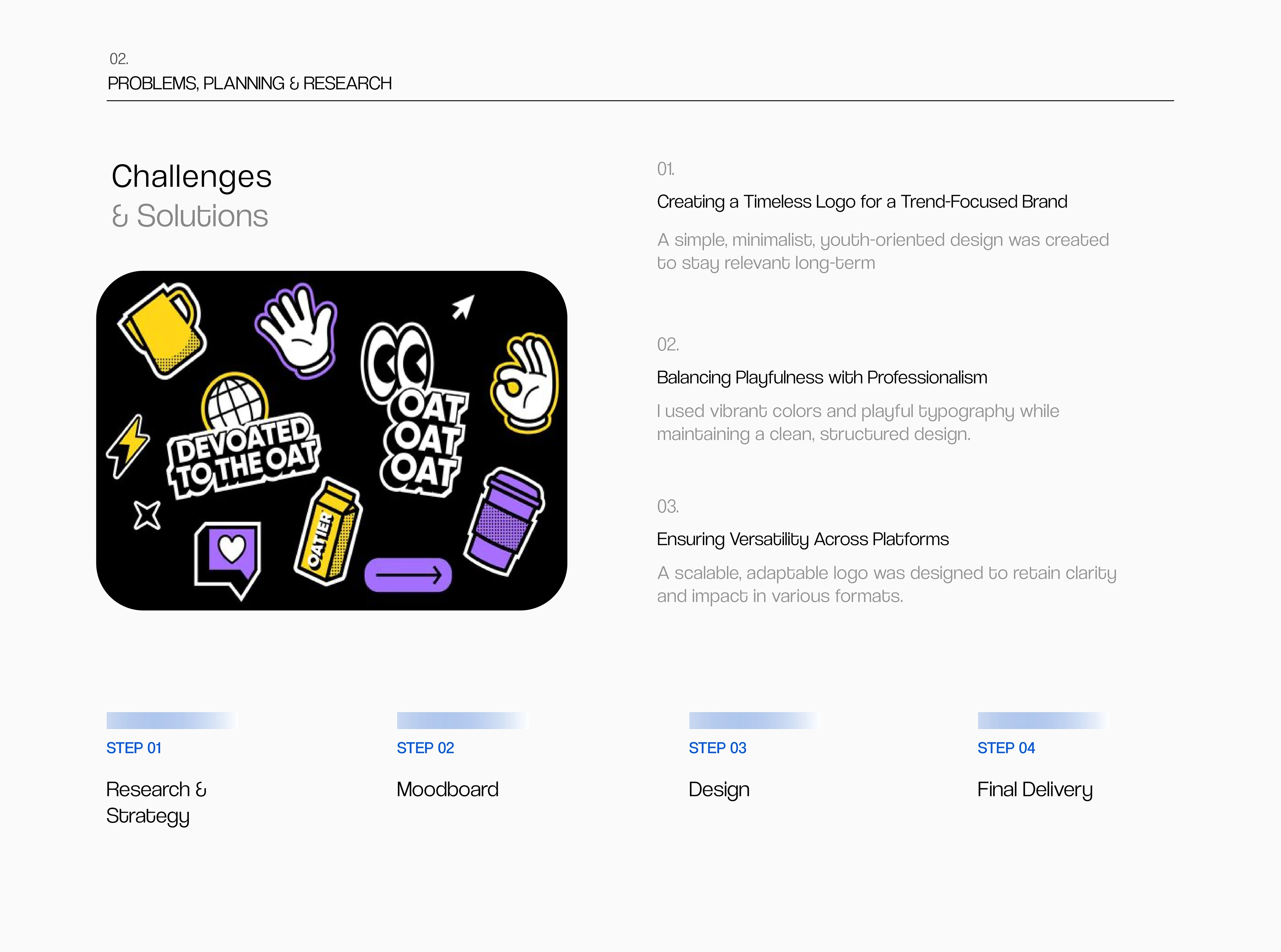Screen dimensions: 1281x952
Task: Click the Challenges & Solutions heading
Action: (191, 196)
